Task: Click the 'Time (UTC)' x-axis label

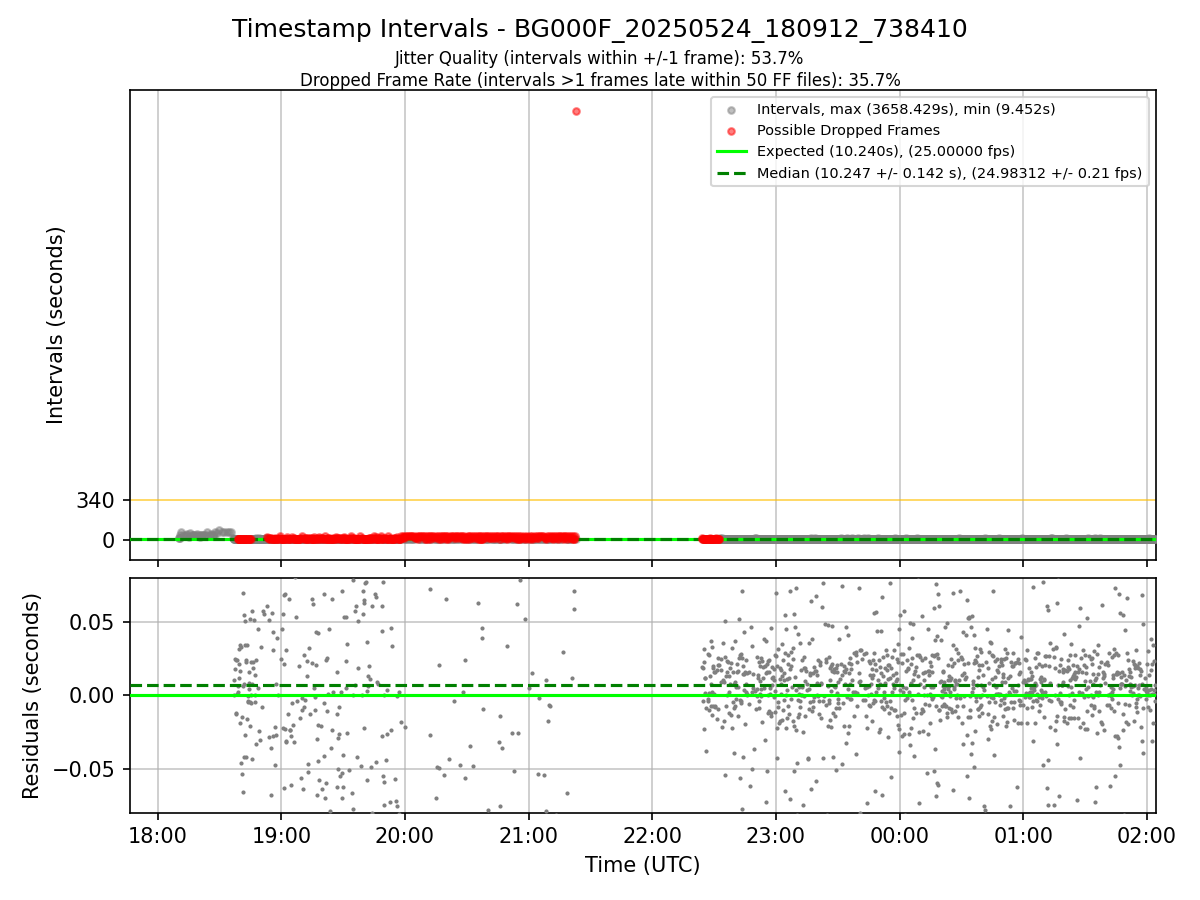Action: 643,865
